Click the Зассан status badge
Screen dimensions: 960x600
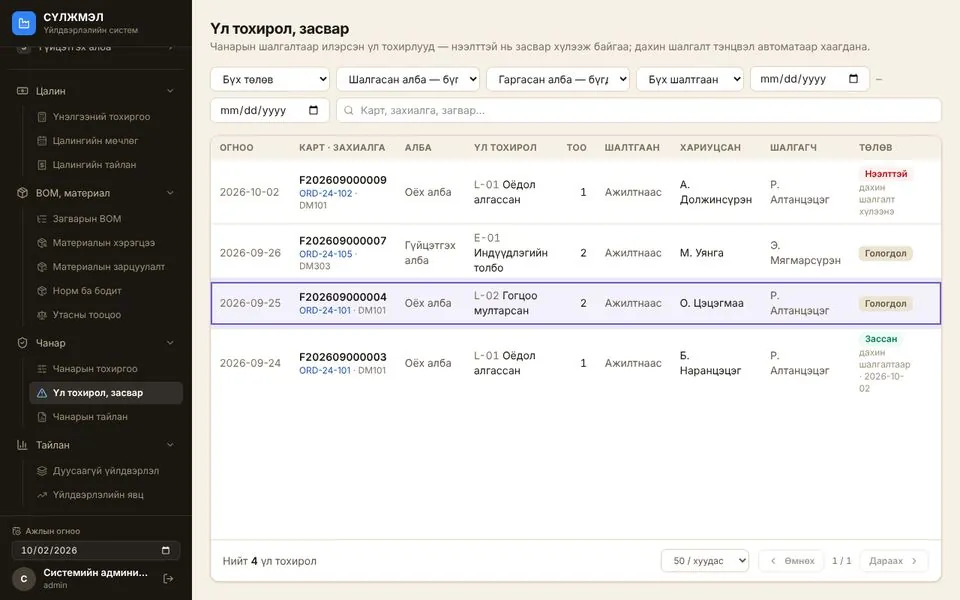tap(881, 339)
